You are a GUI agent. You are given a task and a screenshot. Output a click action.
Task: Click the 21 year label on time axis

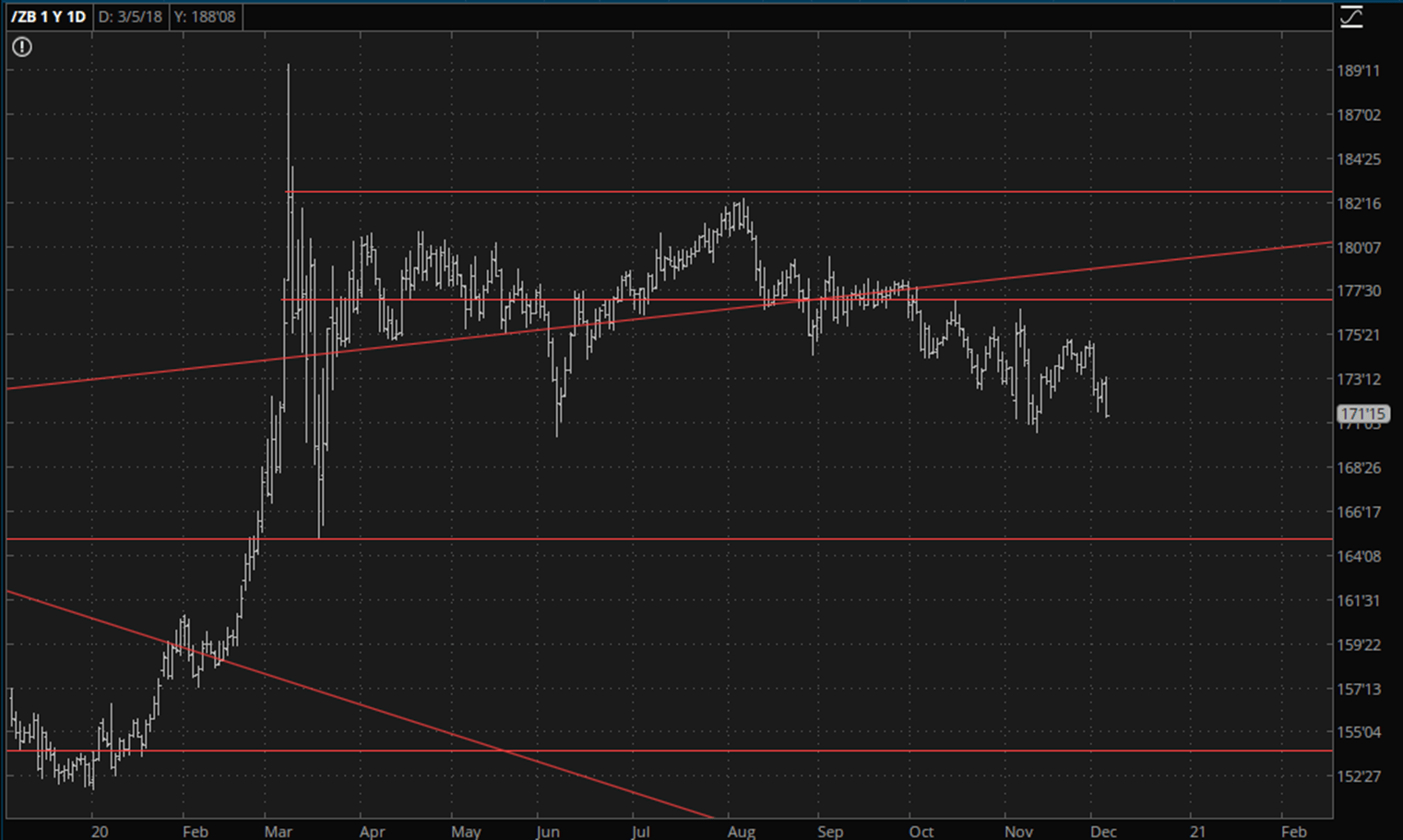tap(1196, 832)
